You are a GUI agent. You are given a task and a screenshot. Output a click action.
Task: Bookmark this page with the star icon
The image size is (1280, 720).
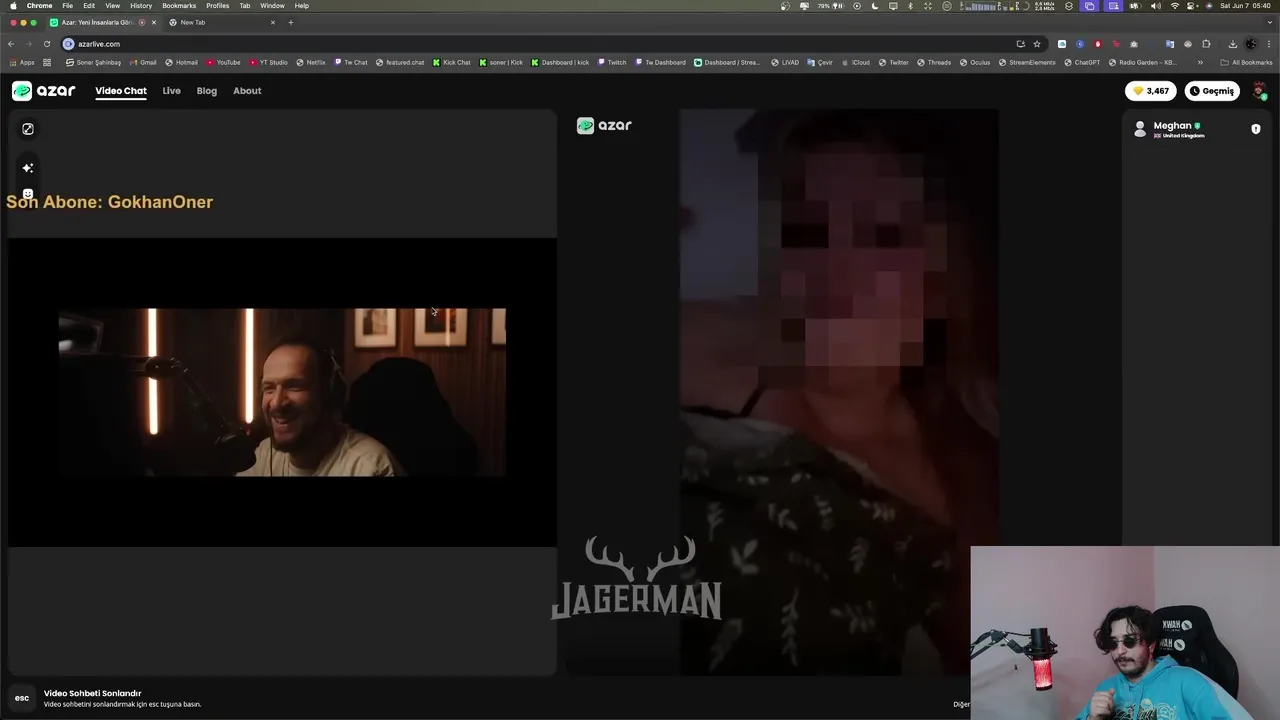coord(1037,44)
